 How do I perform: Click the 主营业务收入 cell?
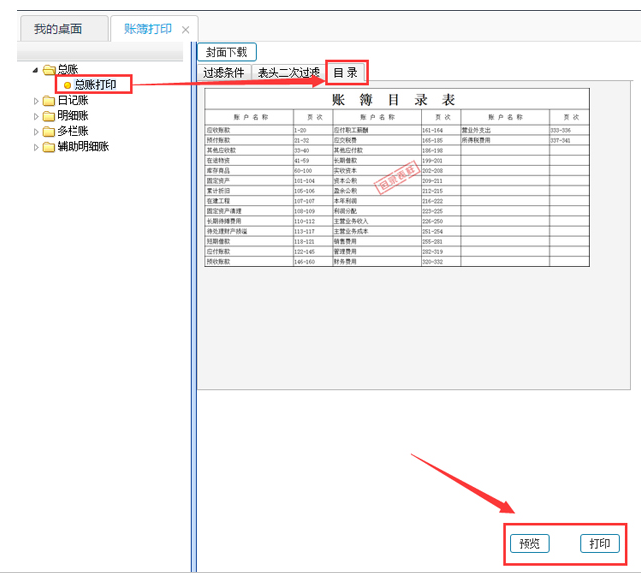tap(377, 221)
